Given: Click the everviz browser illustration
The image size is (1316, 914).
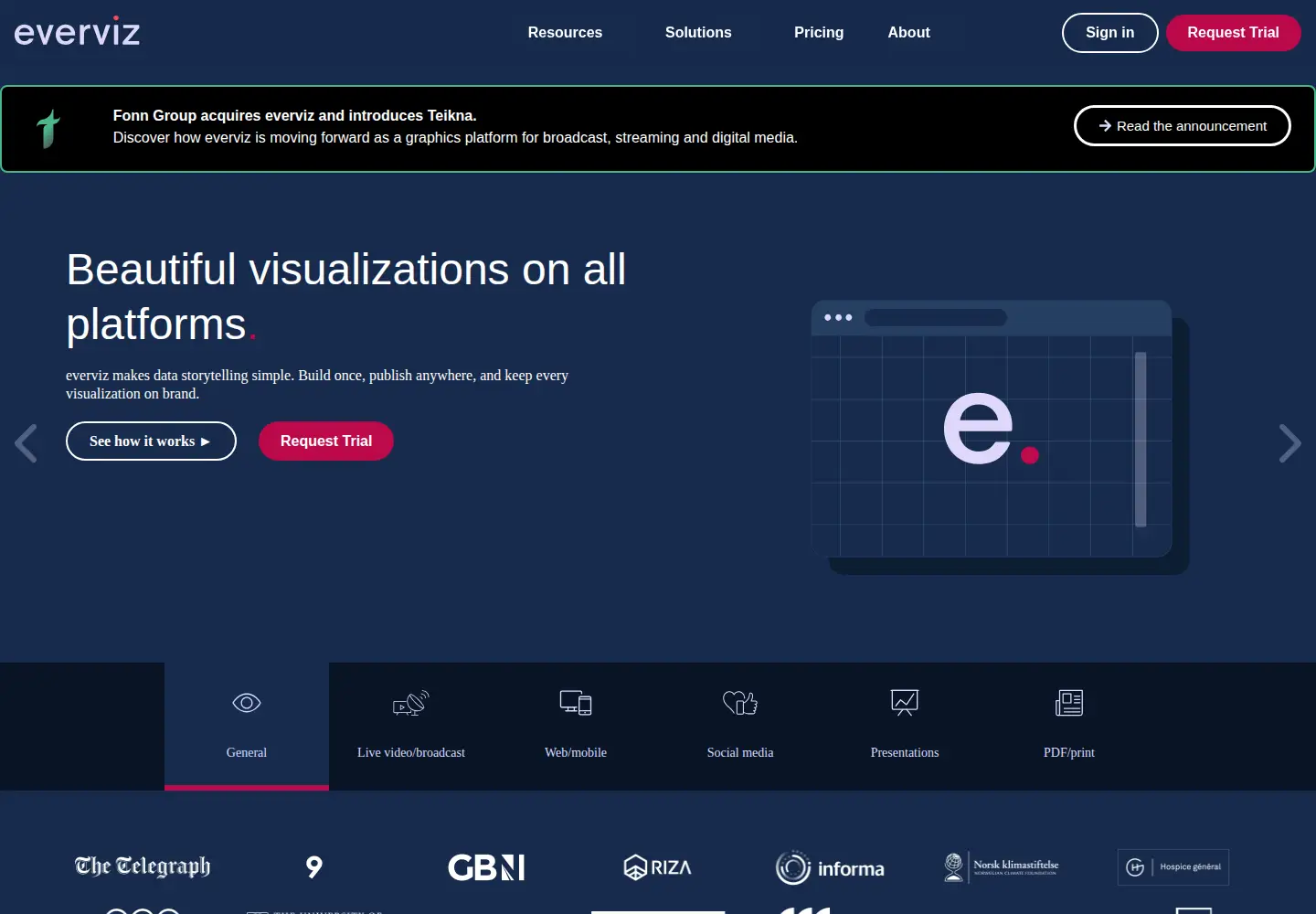Looking at the screenshot, I should [1000, 437].
